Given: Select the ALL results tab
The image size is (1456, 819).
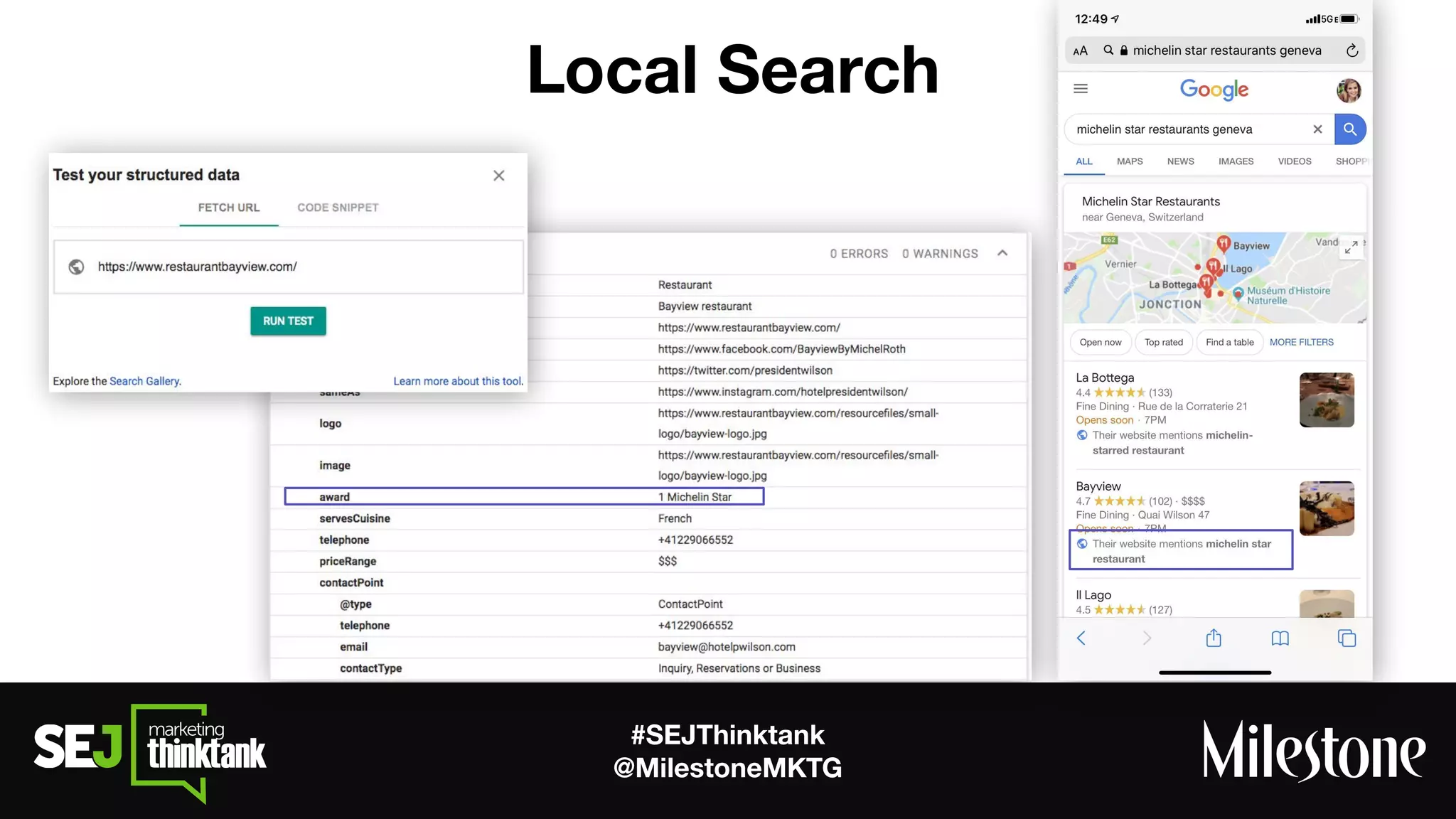Looking at the screenshot, I should (x=1084, y=161).
